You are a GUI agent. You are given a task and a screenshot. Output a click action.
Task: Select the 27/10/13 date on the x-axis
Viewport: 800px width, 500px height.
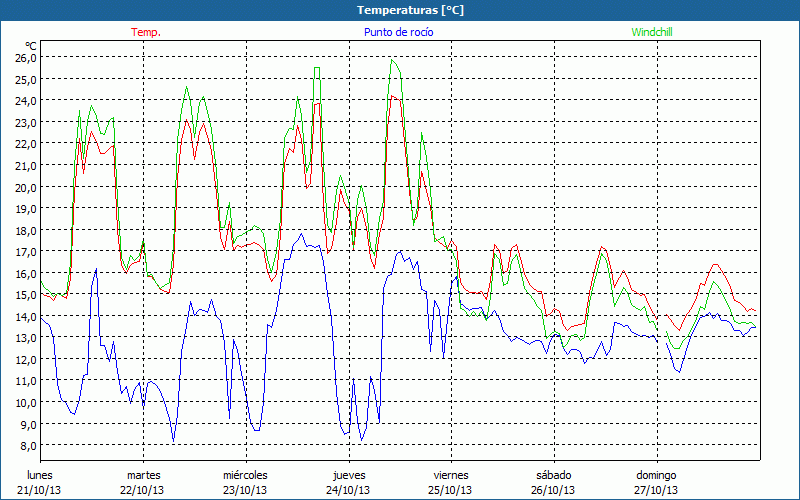[656, 490]
